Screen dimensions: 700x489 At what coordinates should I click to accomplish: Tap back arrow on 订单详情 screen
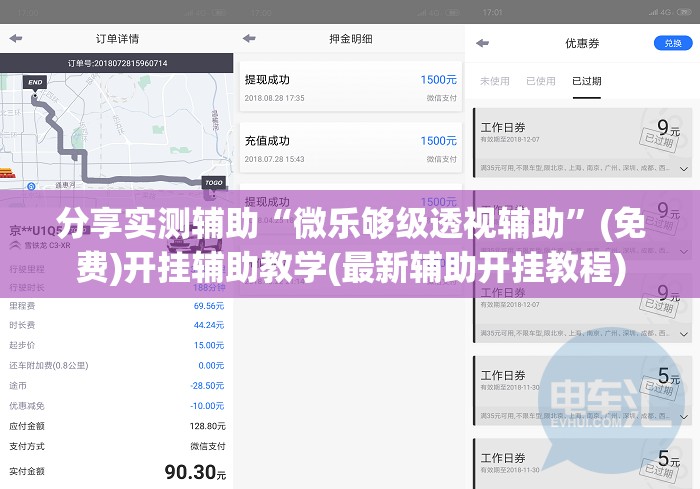click(x=16, y=38)
